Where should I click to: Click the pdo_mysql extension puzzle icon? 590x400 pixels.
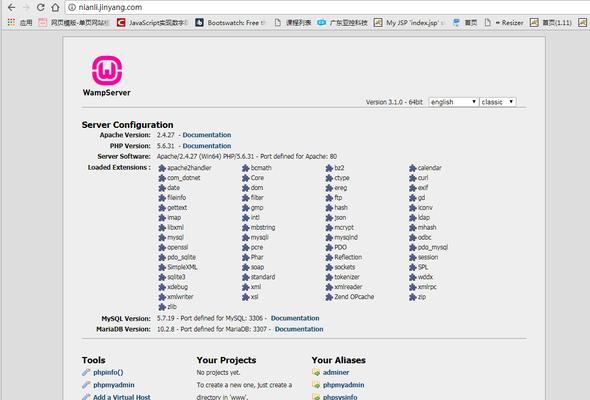pyautogui.click(x=412, y=247)
